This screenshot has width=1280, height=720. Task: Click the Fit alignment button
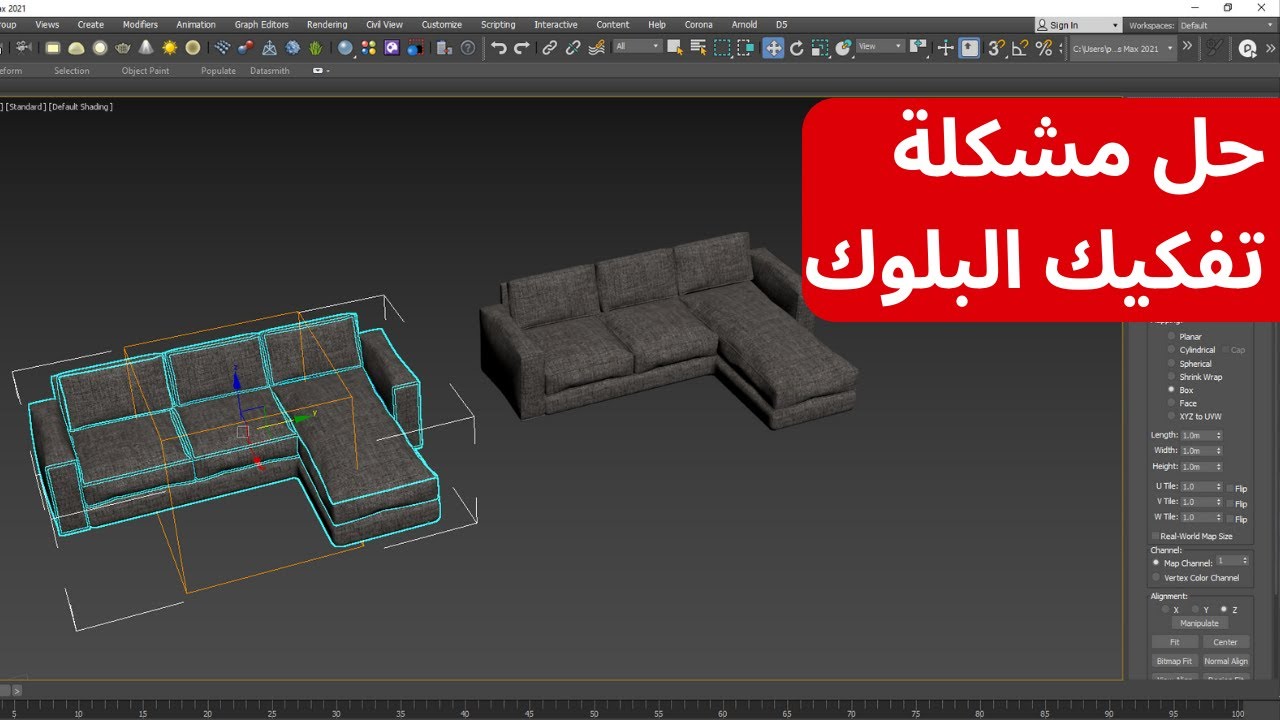[x=1174, y=642]
